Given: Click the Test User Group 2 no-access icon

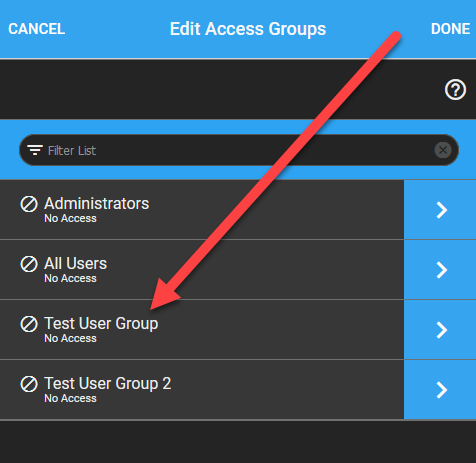Looking at the screenshot, I should point(29,384).
